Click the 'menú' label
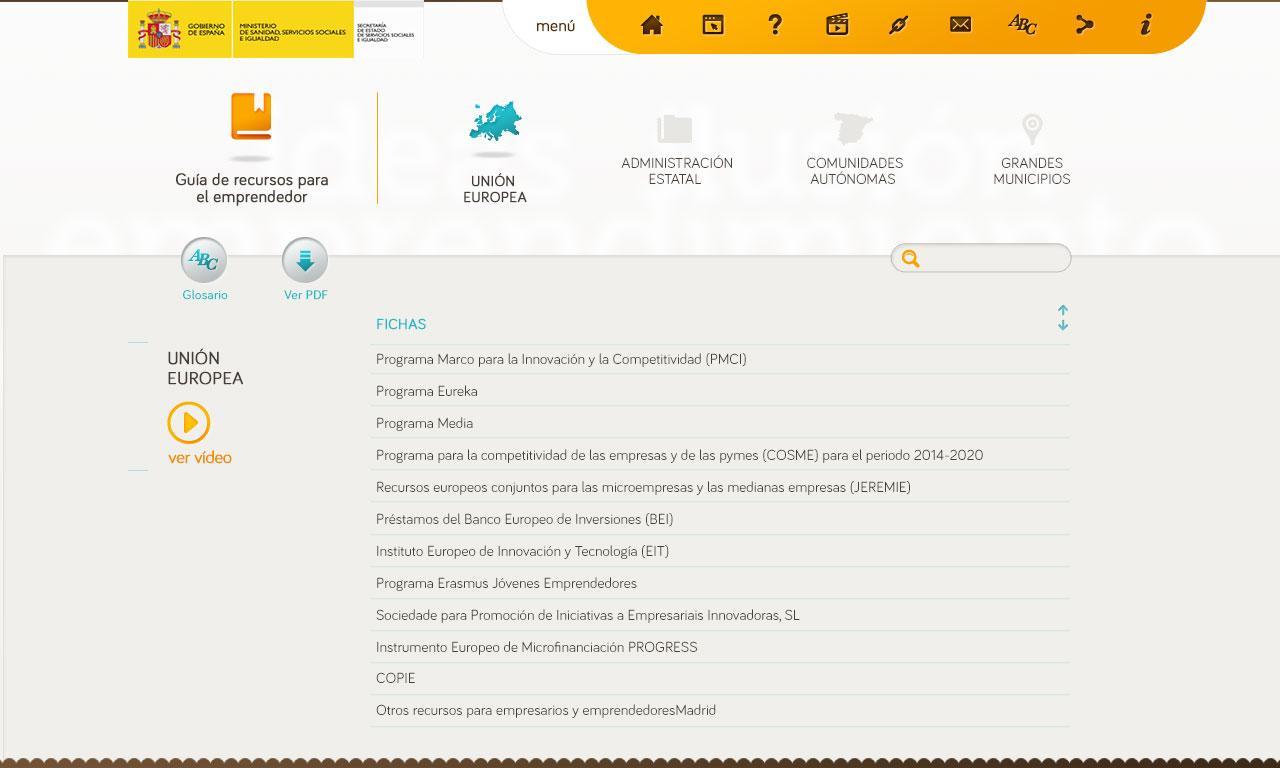This screenshot has width=1280, height=768. (555, 26)
